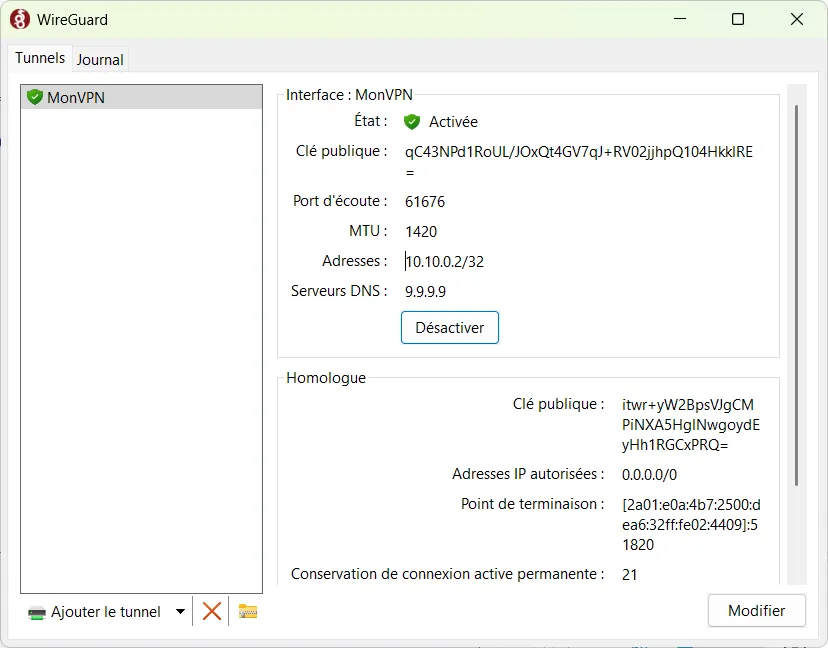Click the État label

370,121
